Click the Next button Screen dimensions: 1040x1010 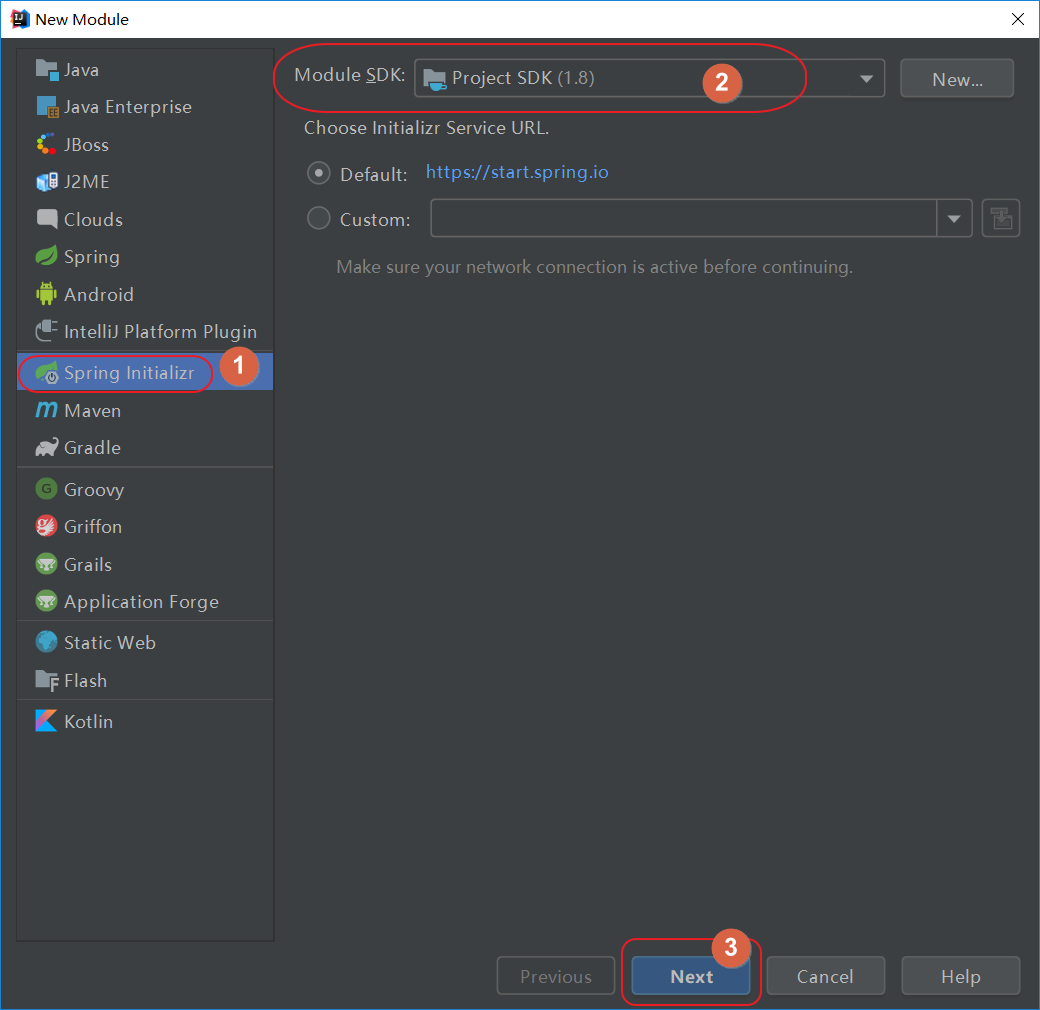tap(690, 976)
